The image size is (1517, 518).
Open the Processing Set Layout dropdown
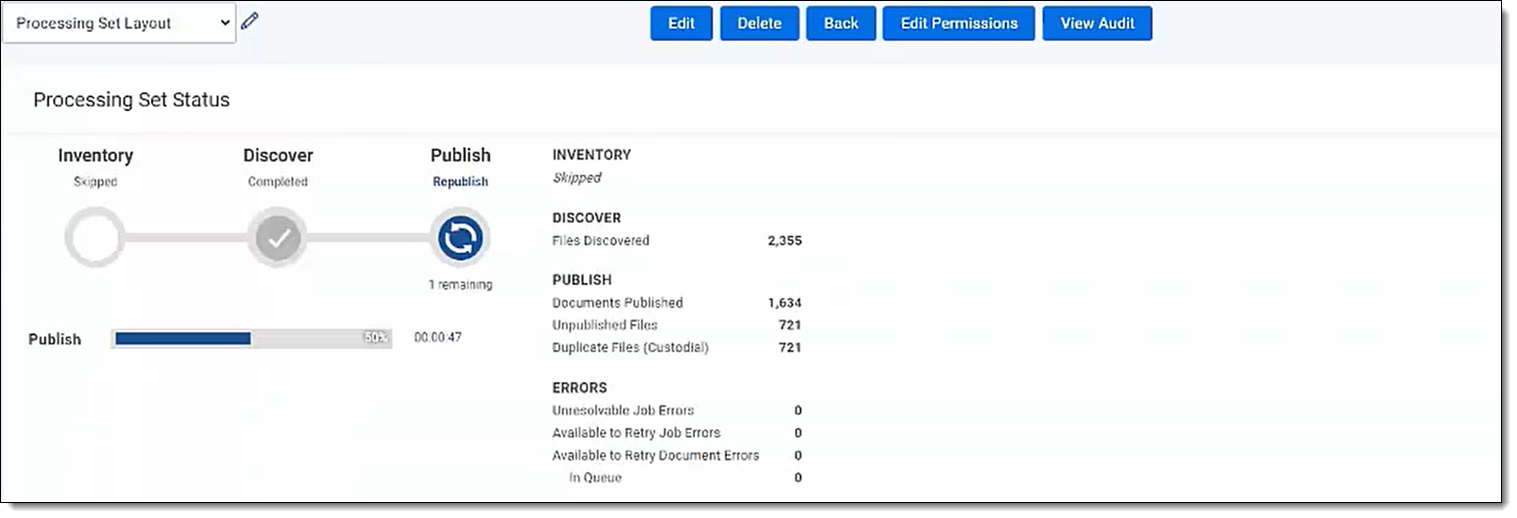click(x=120, y=24)
